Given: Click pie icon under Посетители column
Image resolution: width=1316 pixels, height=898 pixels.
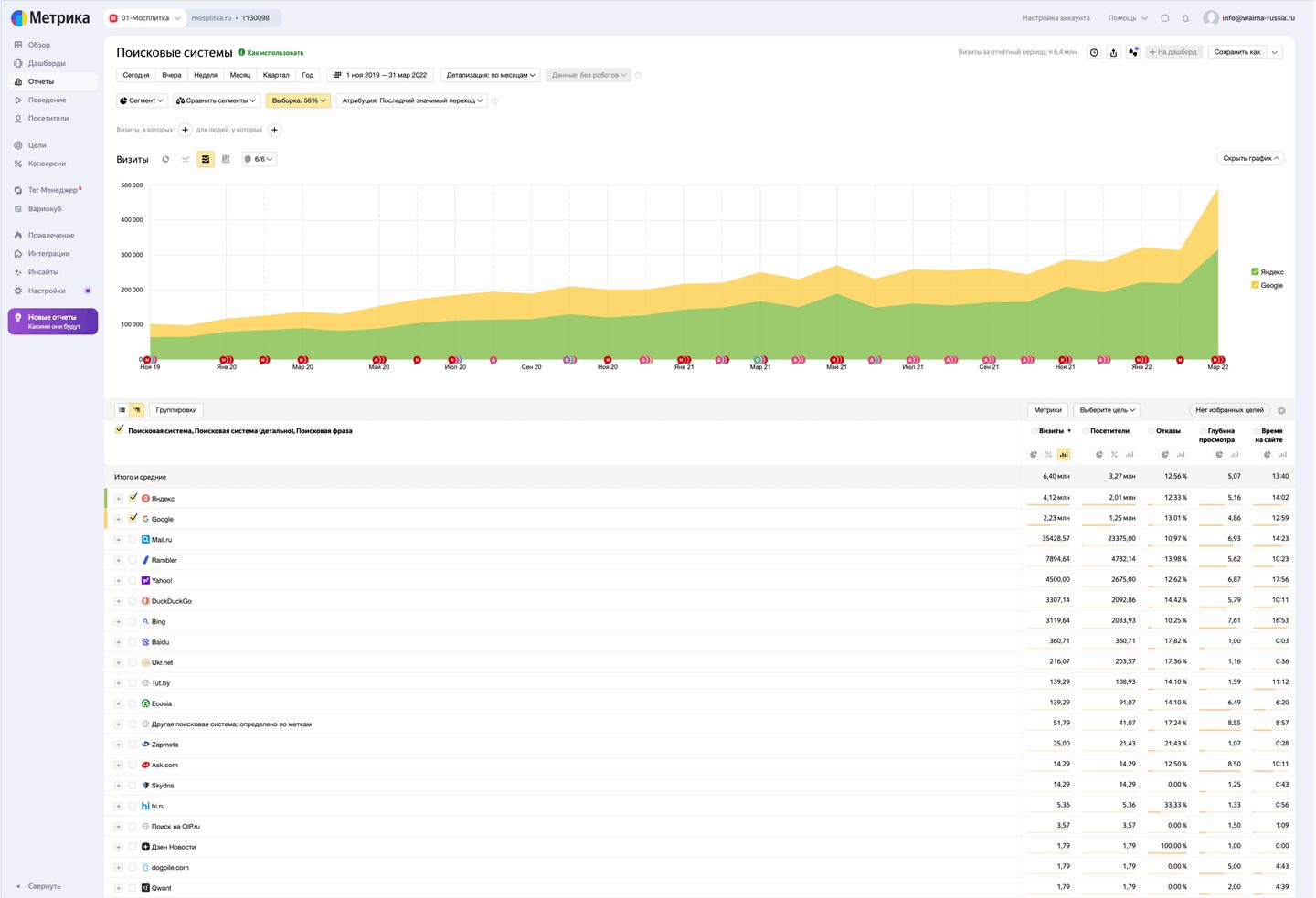Looking at the screenshot, I should click(x=1099, y=454).
